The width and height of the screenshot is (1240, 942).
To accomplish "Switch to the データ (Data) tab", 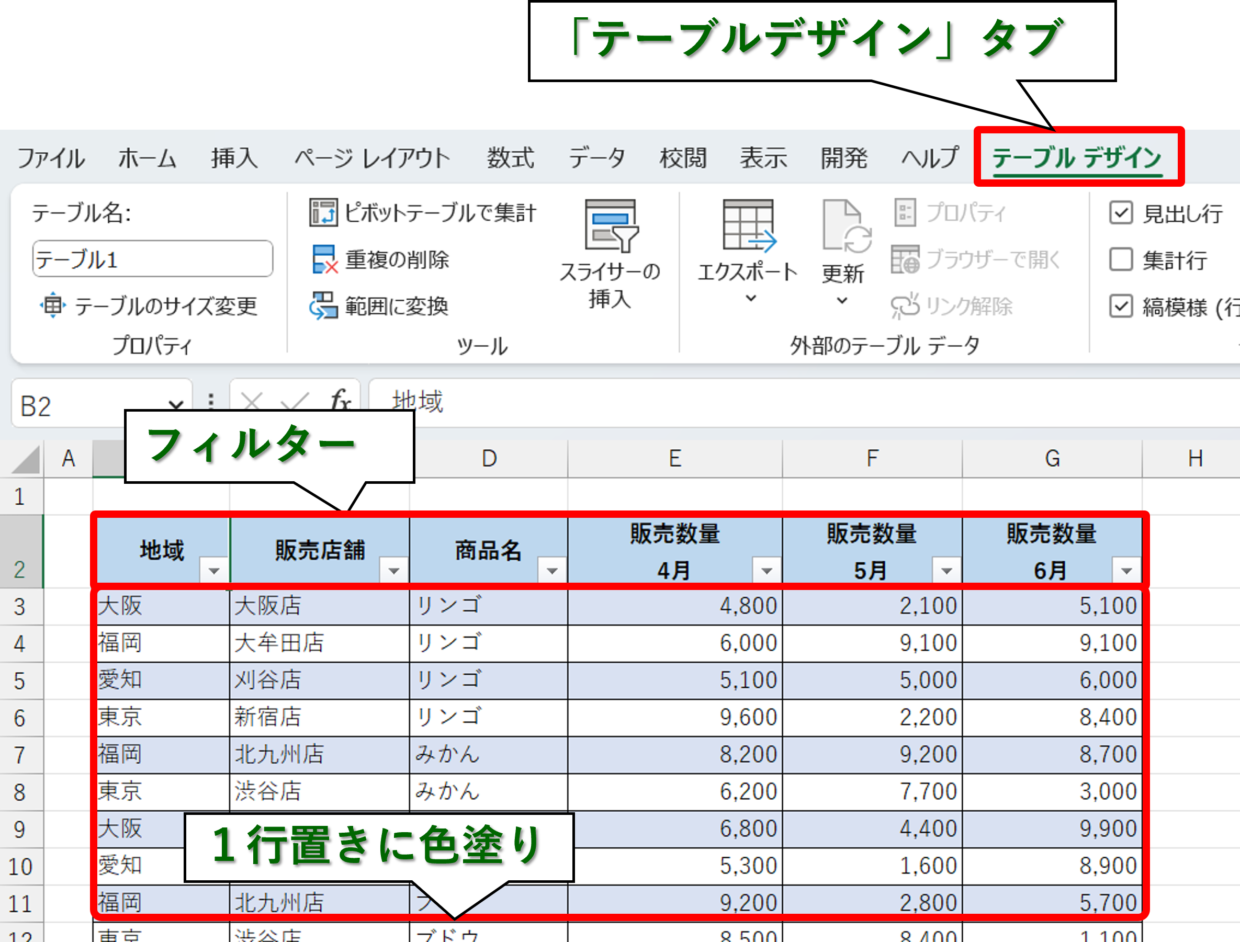I will pos(597,158).
